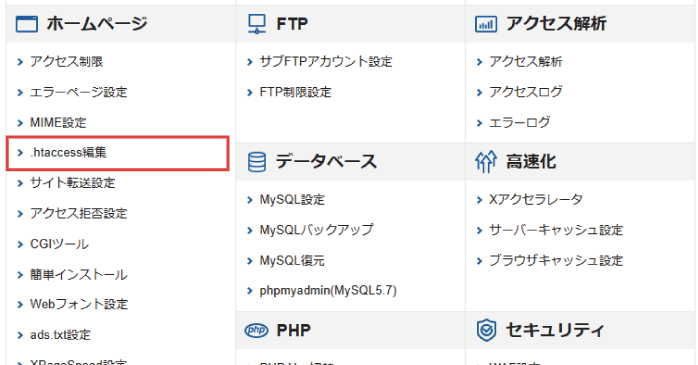Click the chevron beside CGIツール
Screen dimensions: 698x365
20,244
